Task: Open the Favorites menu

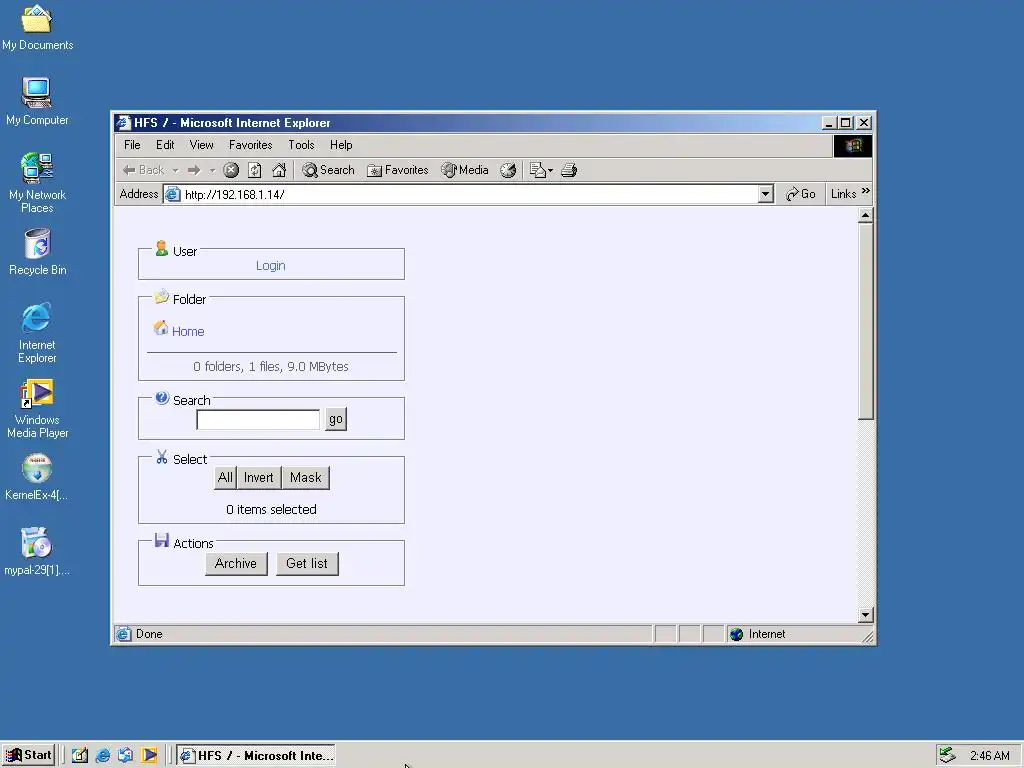Action: pyautogui.click(x=250, y=145)
